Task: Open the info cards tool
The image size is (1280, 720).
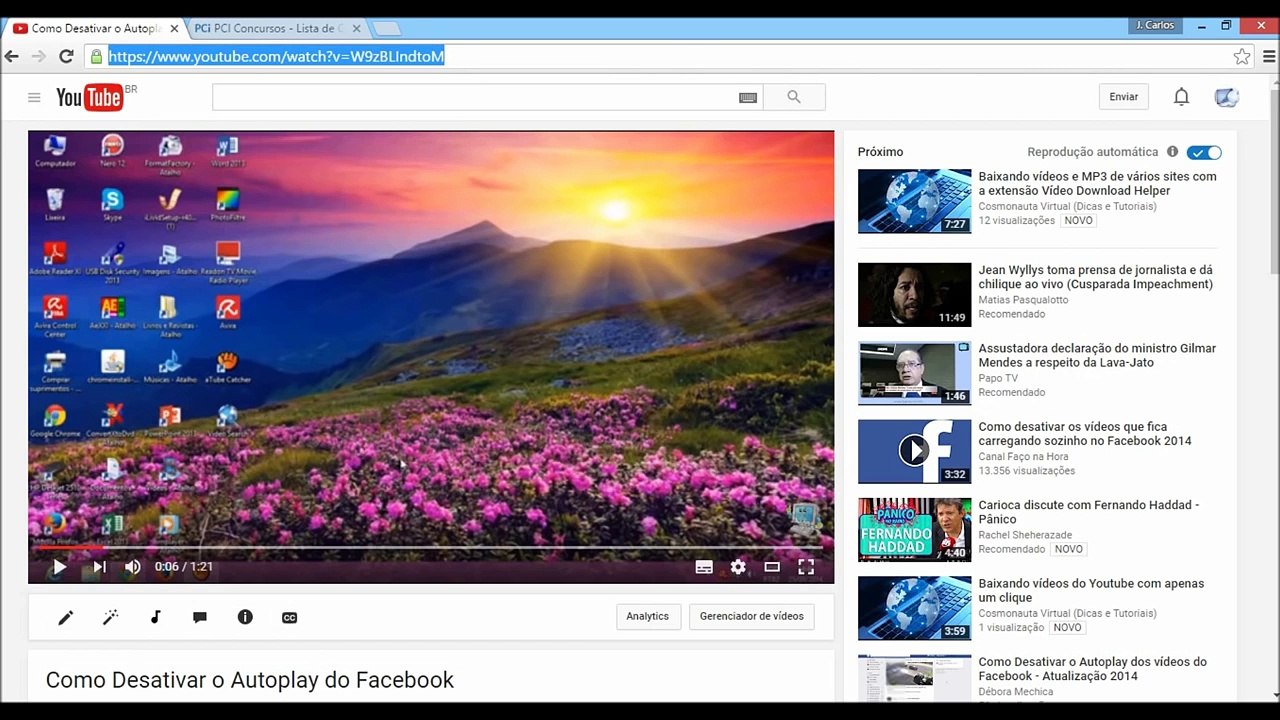Action: [x=245, y=617]
